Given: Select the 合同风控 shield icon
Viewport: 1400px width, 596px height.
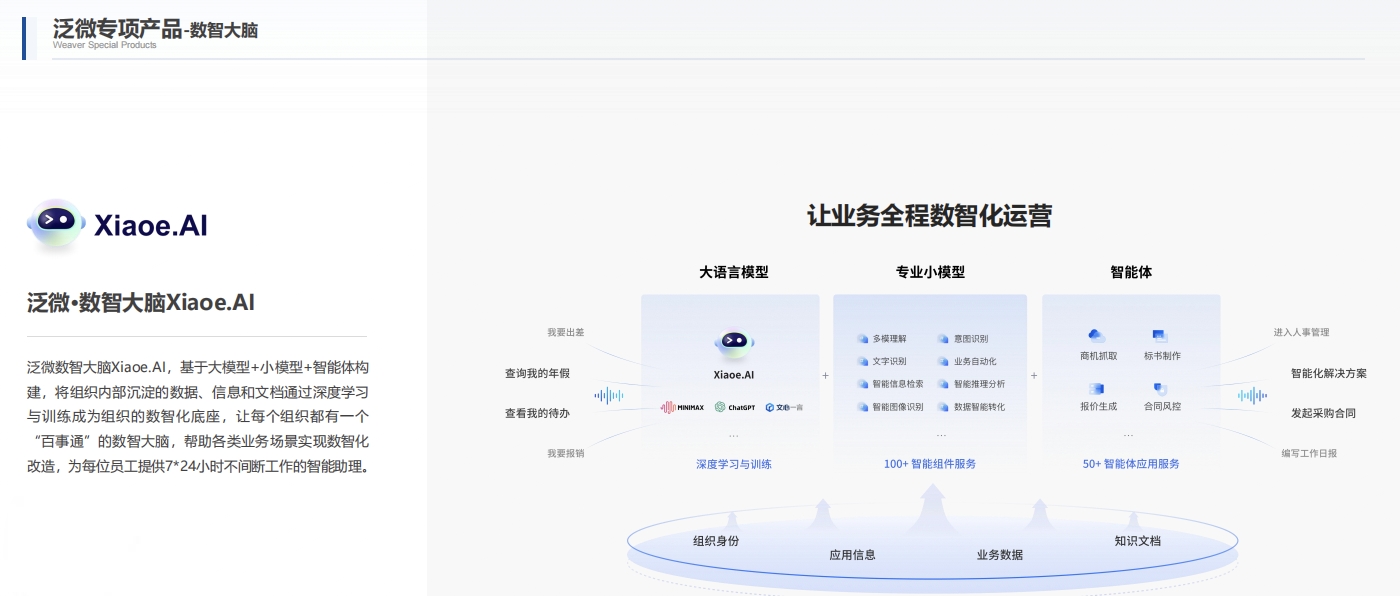Looking at the screenshot, I should coord(1160,390).
